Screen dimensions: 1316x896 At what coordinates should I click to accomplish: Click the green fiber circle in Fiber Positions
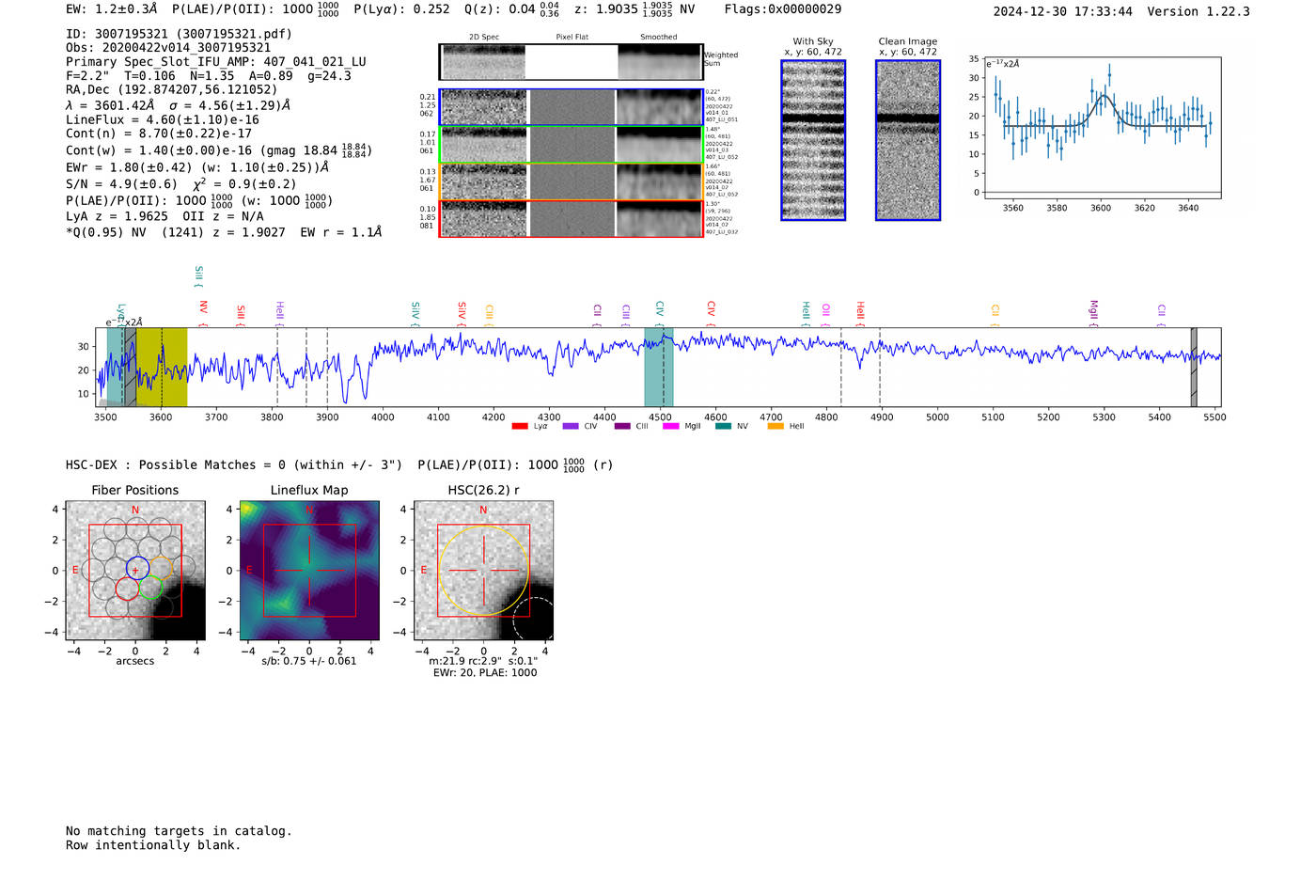pyautogui.click(x=150, y=589)
